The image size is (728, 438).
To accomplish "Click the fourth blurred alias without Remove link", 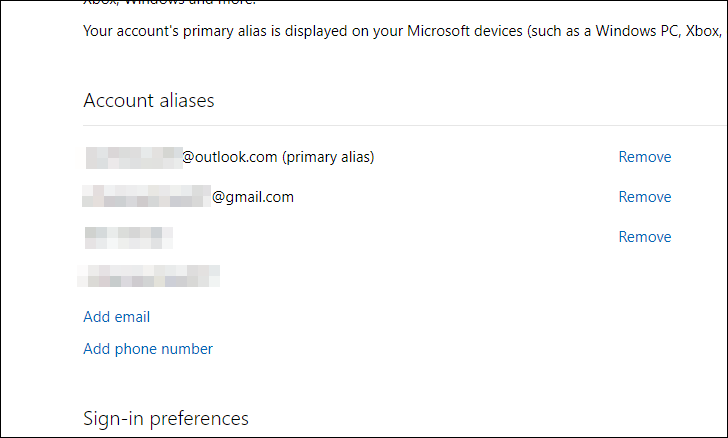I will tap(149, 276).
